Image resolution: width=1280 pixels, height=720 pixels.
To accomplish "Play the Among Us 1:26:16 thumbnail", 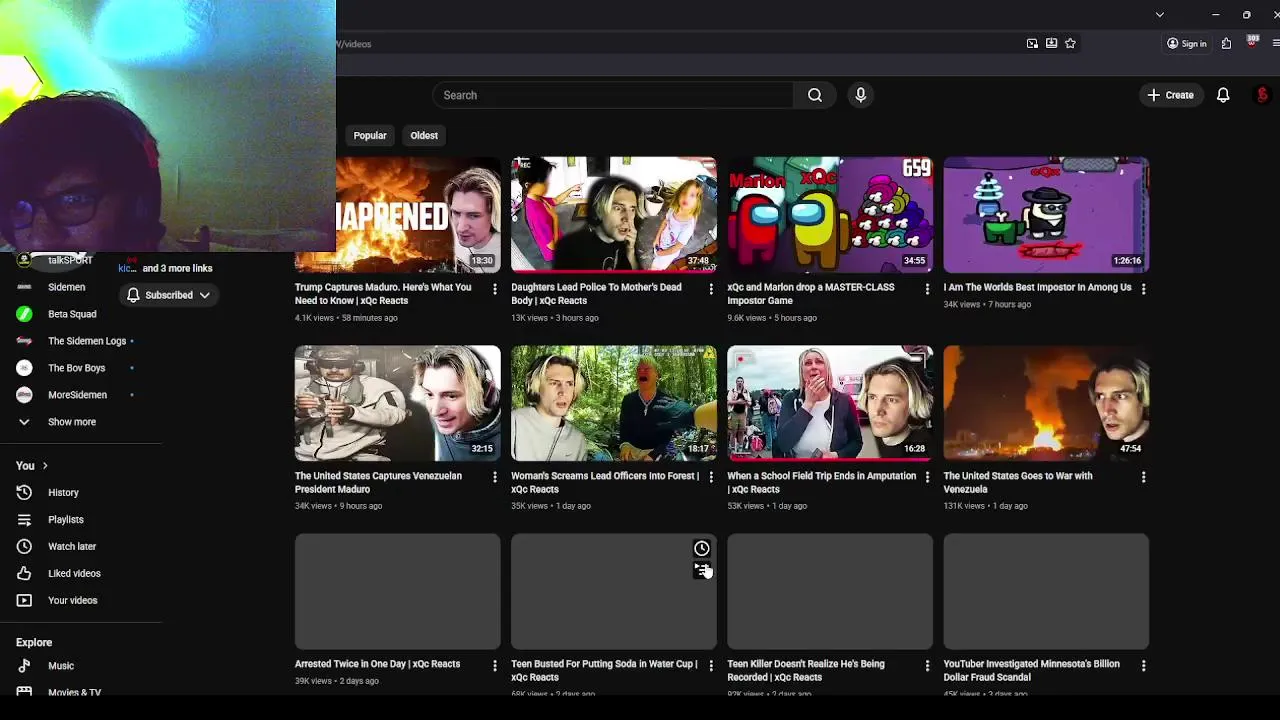I will click(1046, 214).
